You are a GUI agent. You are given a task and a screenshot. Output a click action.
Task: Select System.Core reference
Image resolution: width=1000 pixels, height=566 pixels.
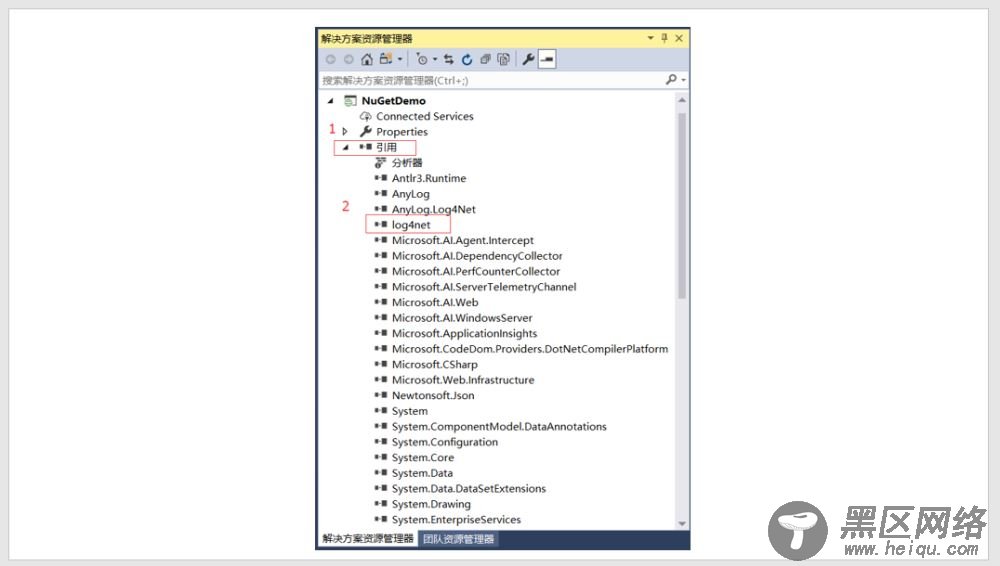click(x=423, y=458)
